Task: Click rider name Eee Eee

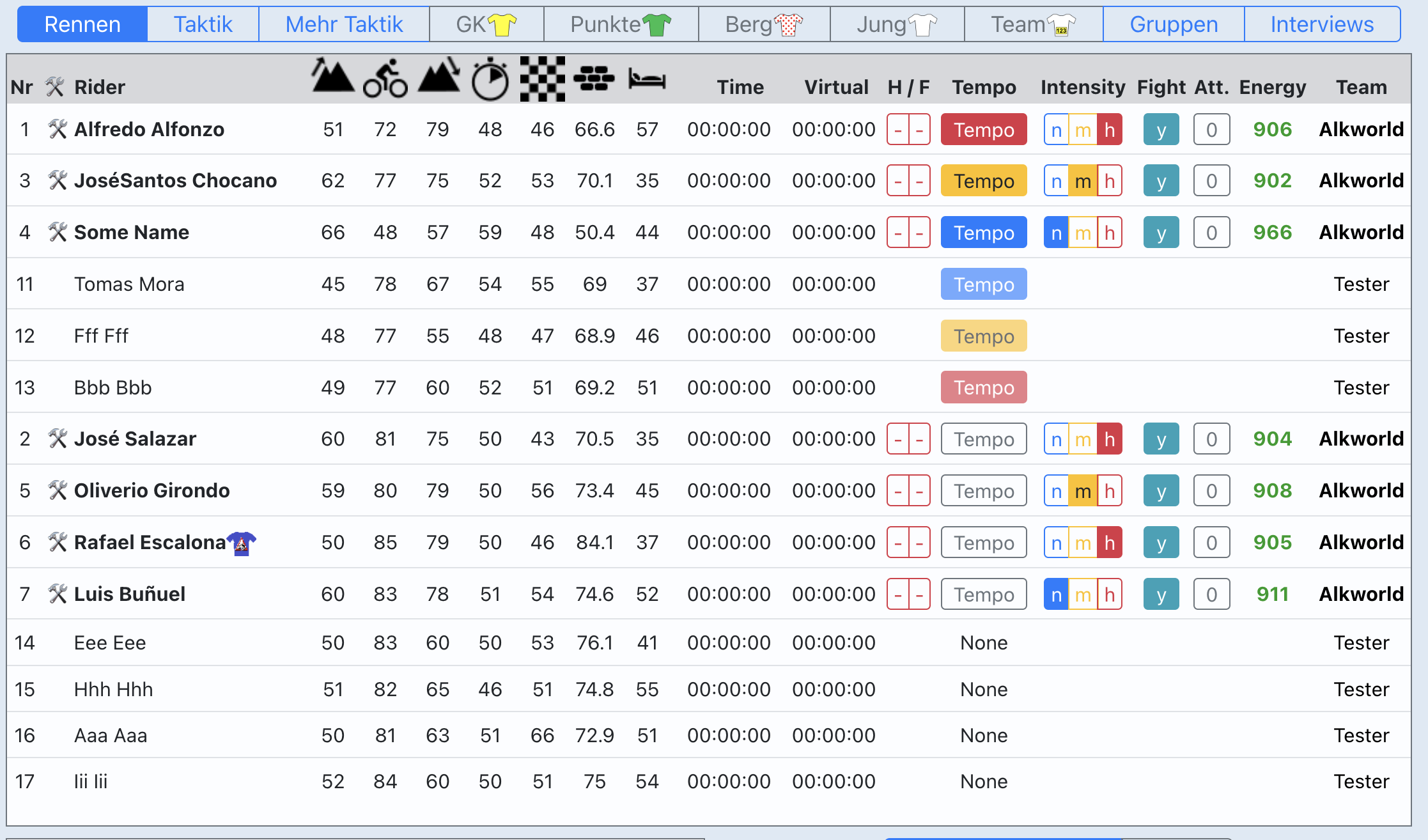Action: [110, 642]
